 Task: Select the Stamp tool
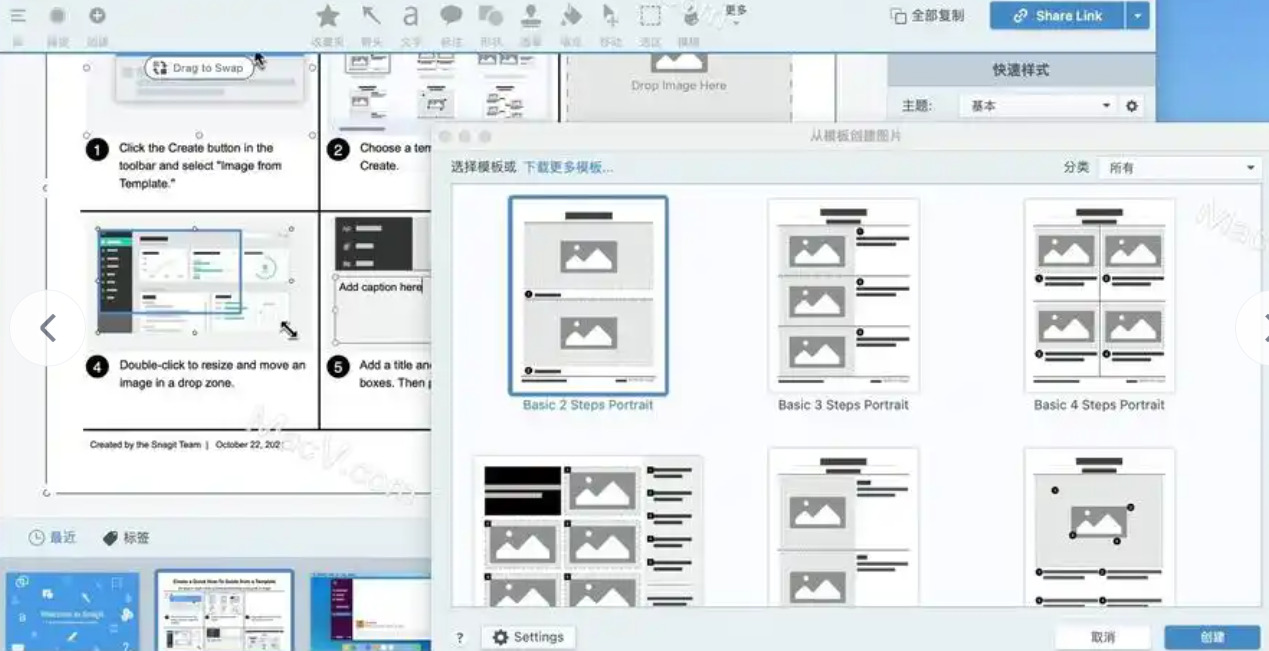531,16
